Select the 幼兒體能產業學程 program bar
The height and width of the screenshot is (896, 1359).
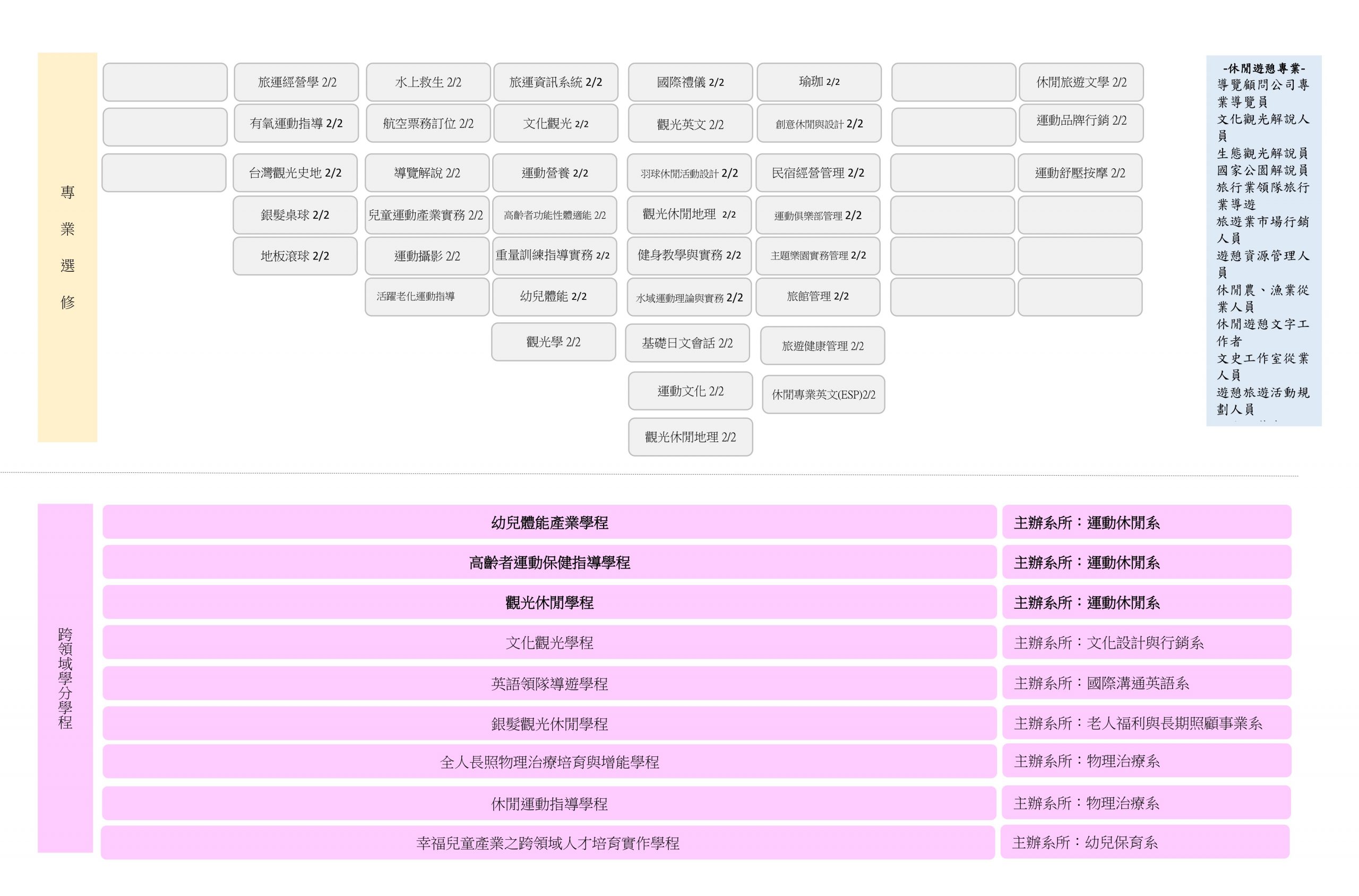[550, 522]
